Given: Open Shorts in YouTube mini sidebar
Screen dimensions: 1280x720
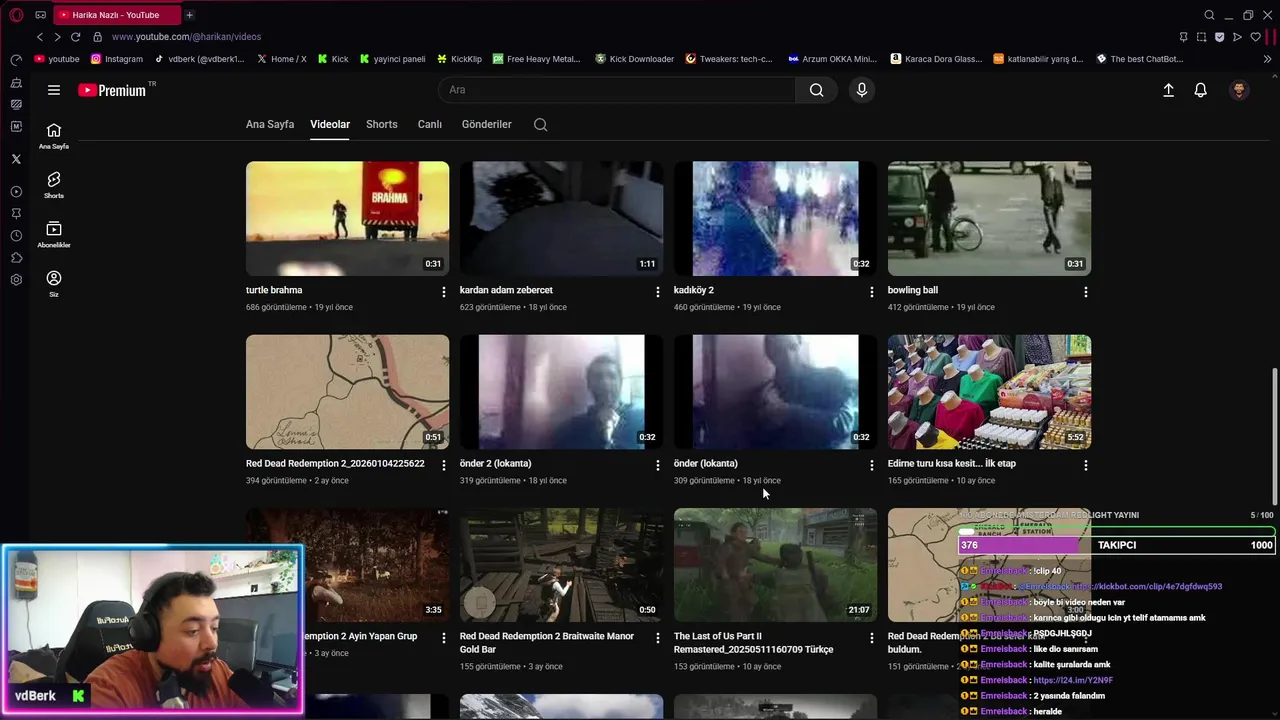Looking at the screenshot, I should click(x=54, y=185).
